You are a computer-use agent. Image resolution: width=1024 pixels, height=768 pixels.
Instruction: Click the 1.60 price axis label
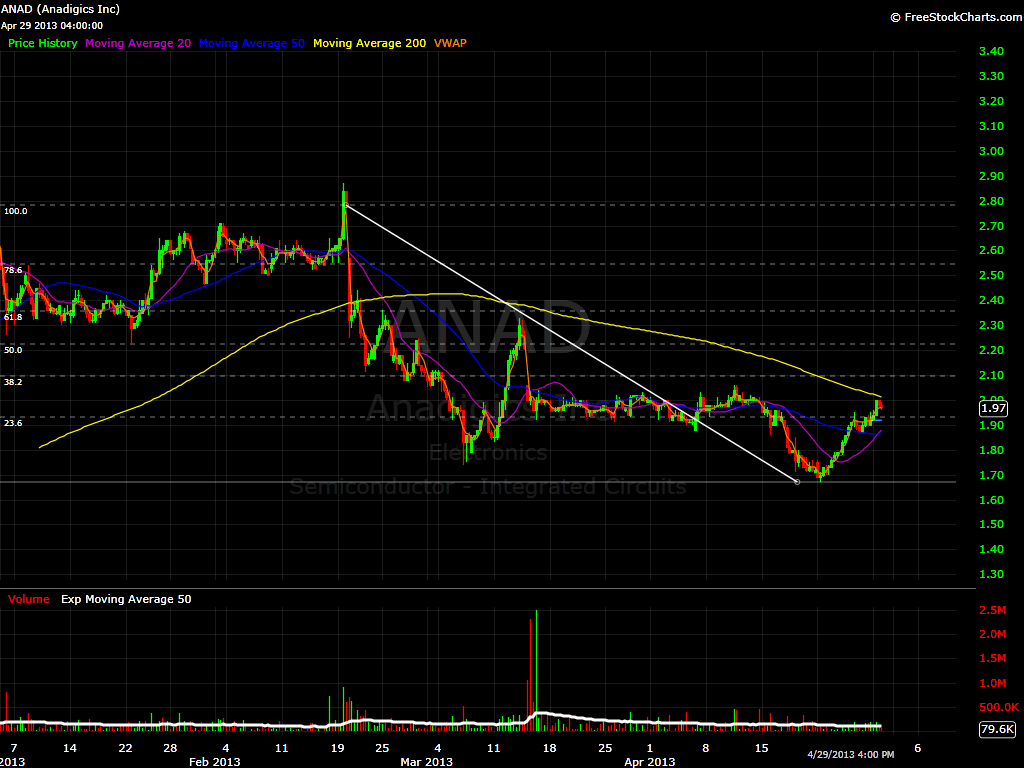point(991,500)
